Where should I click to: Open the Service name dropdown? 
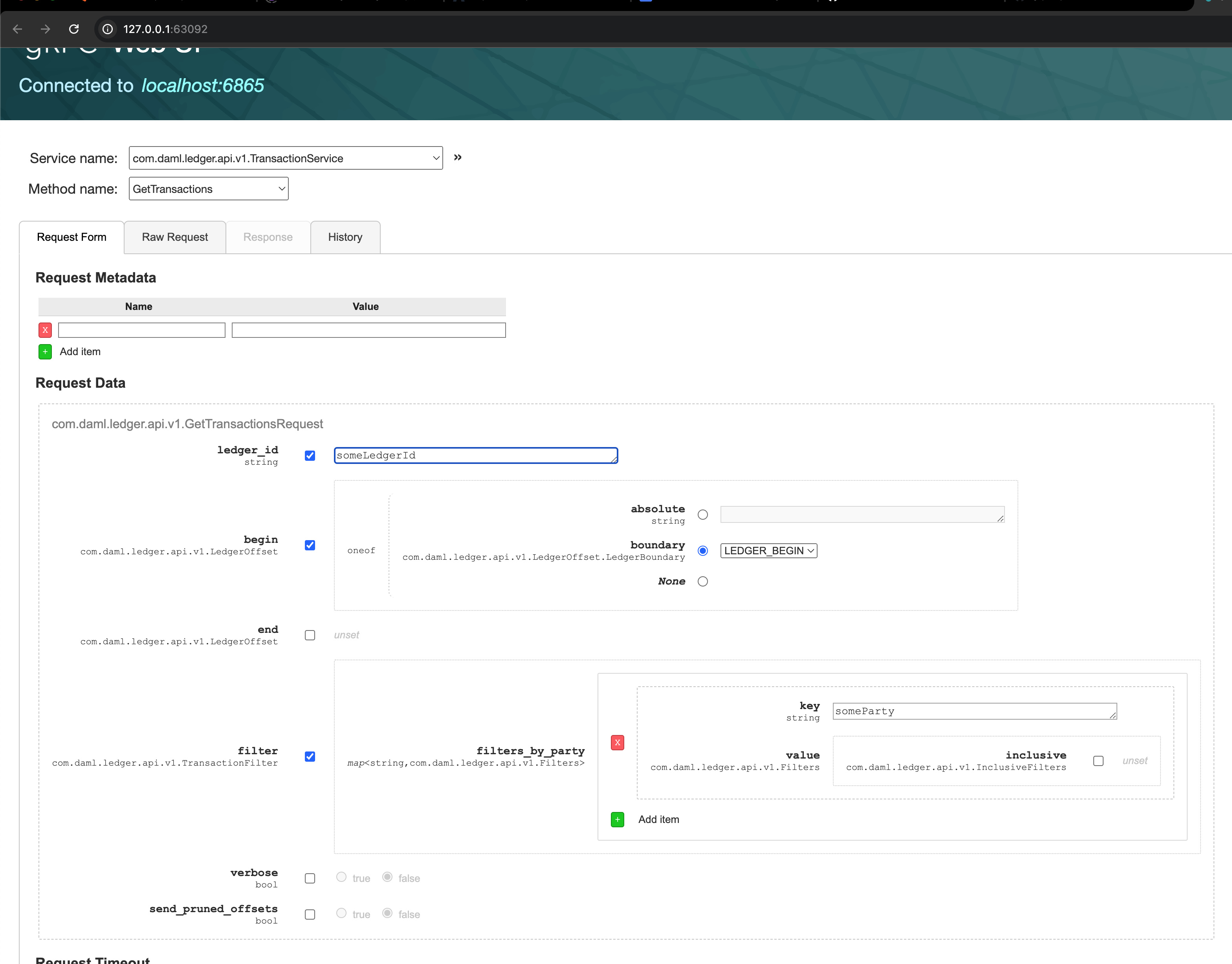click(x=286, y=158)
